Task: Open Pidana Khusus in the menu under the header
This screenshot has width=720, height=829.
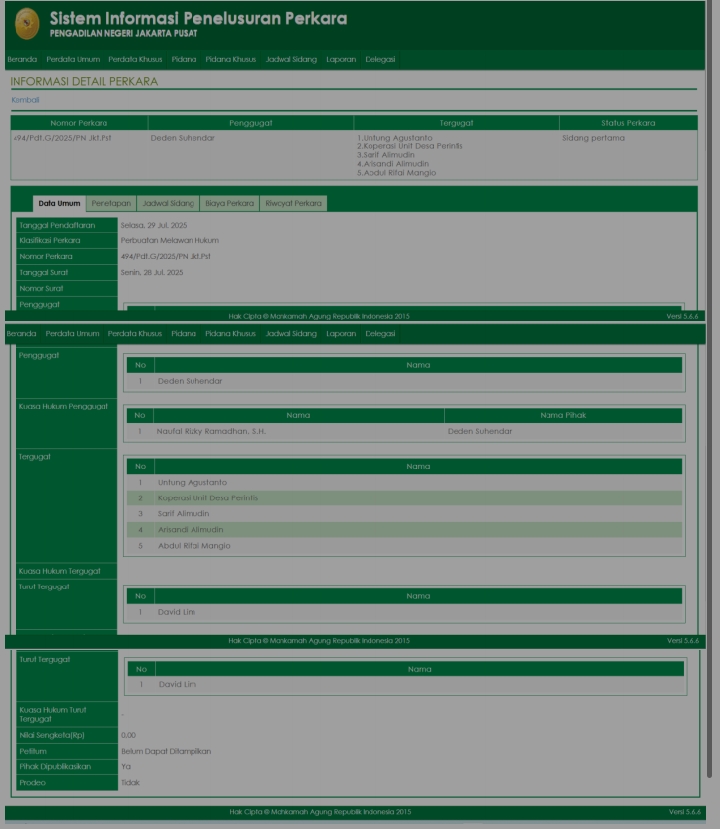Action: pyautogui.click(x=230, y=59)
